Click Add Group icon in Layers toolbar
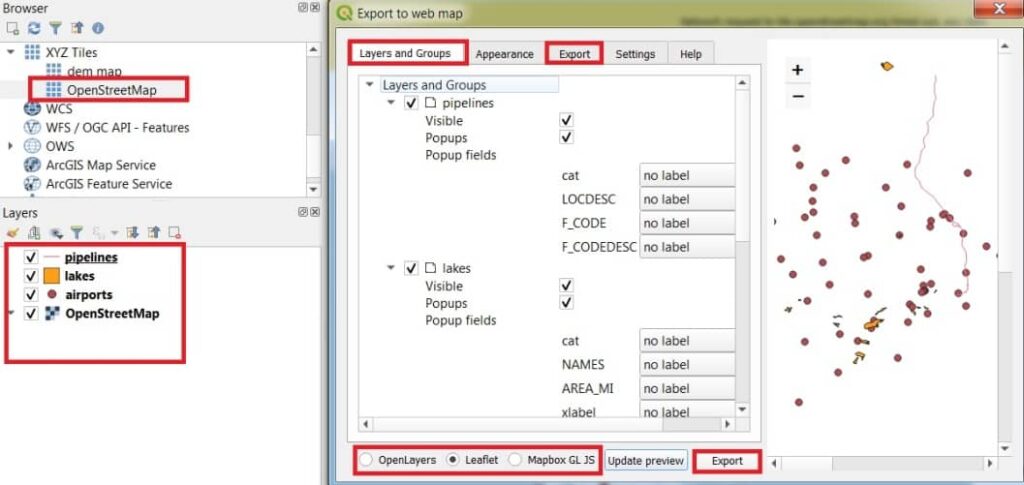1024x485 pixels. click(x=33, y=232)
